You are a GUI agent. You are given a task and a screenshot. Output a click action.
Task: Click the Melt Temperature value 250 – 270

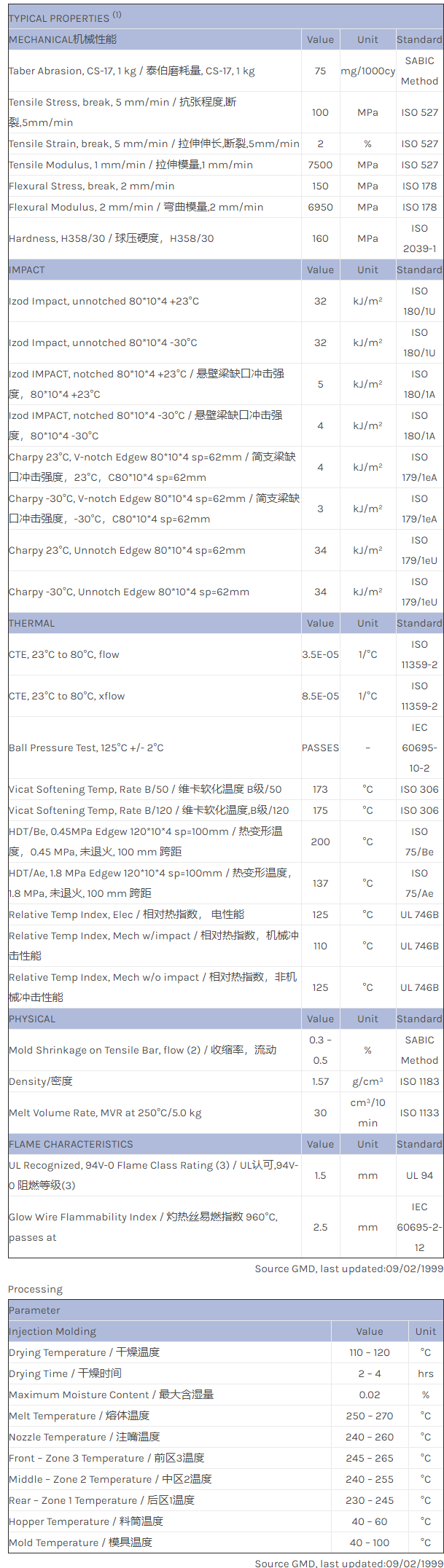[x=370, y=1416]
